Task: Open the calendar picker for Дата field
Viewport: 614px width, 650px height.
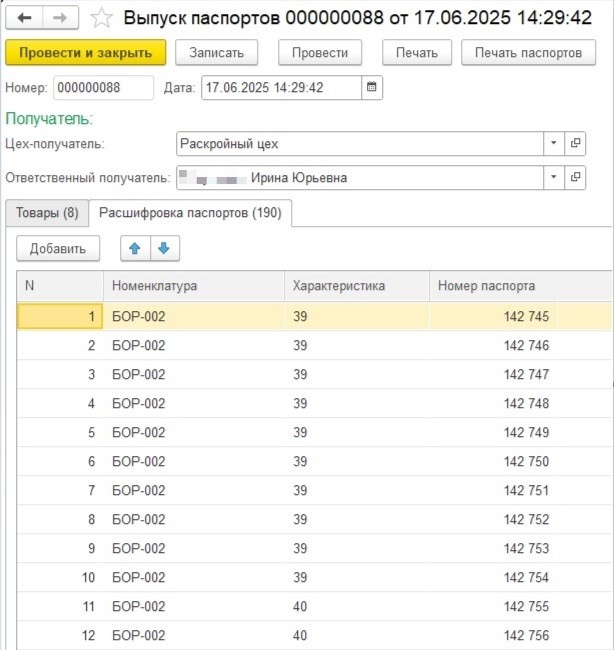Action: (x=372, y=87)
